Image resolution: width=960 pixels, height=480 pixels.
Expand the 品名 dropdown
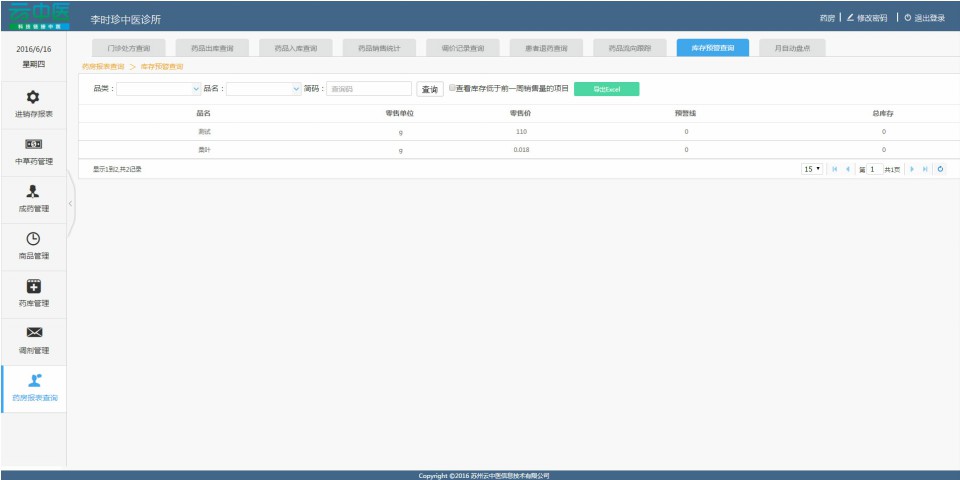(296, 89)
